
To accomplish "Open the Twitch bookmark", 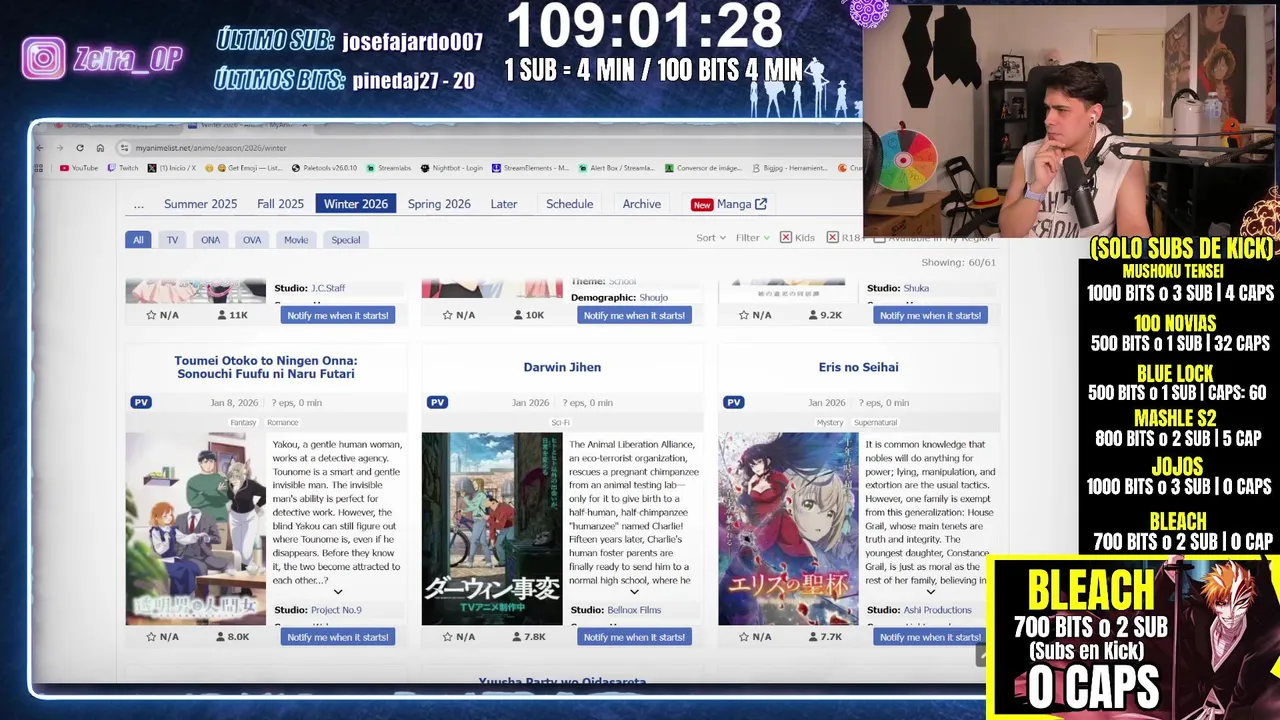I will [x=123, y=168].
